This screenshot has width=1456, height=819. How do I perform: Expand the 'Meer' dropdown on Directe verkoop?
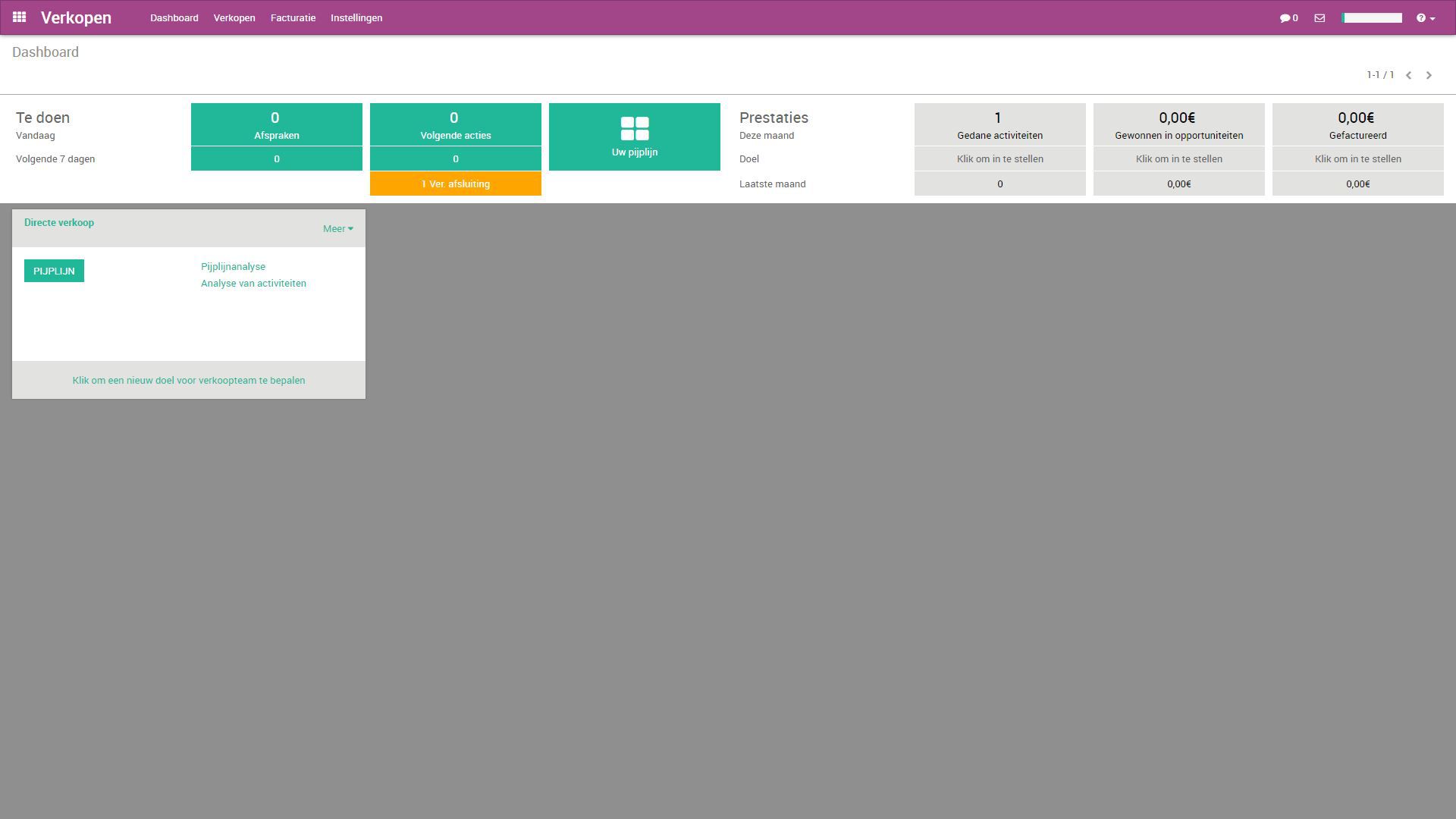coord(337,227)
